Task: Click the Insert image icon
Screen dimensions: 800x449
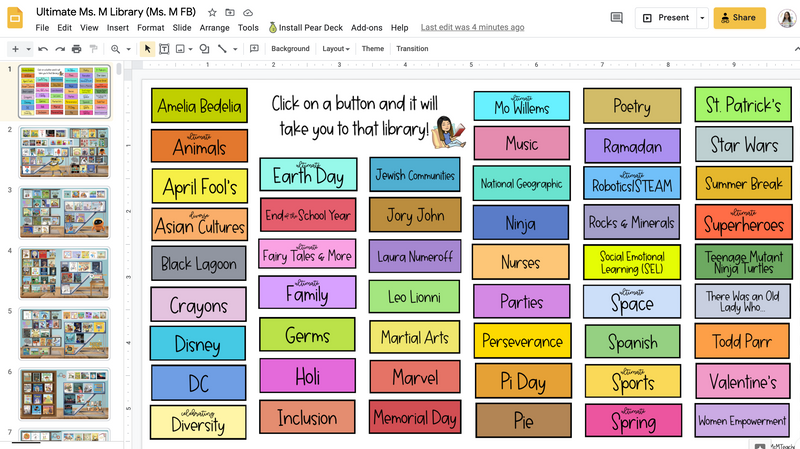Action: [x=180, y=49]
